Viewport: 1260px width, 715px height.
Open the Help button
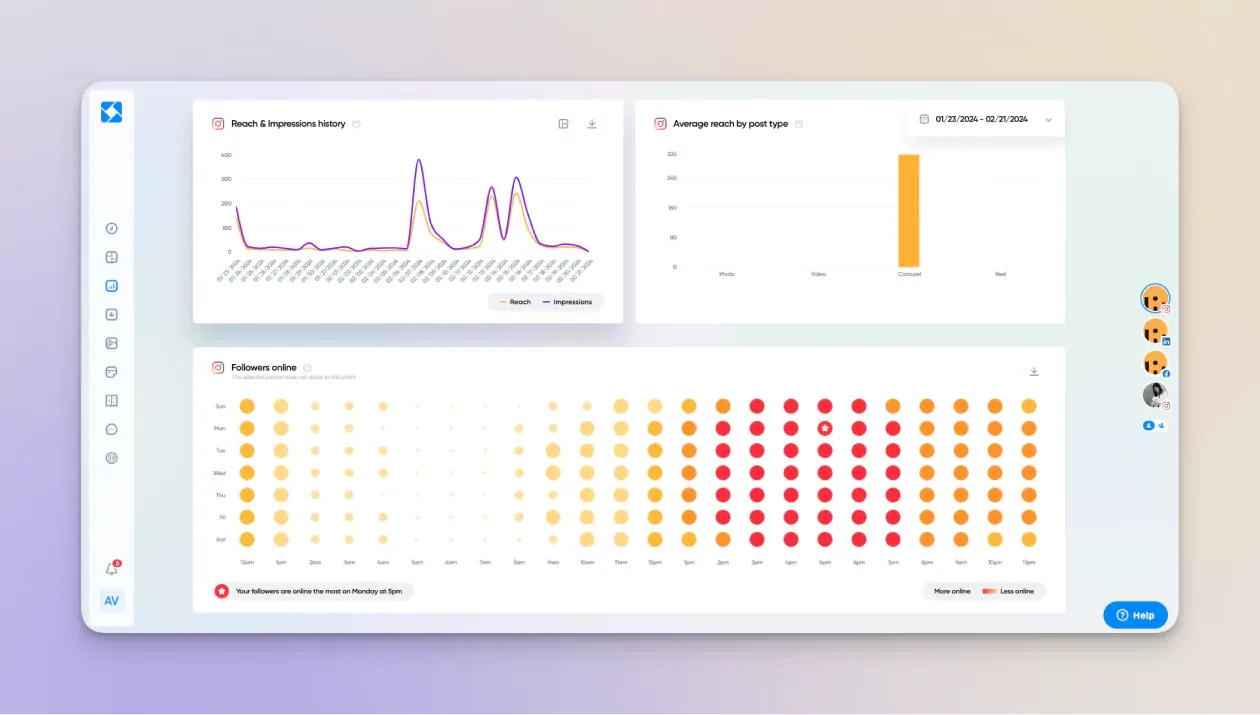[x=1135, y=615]
